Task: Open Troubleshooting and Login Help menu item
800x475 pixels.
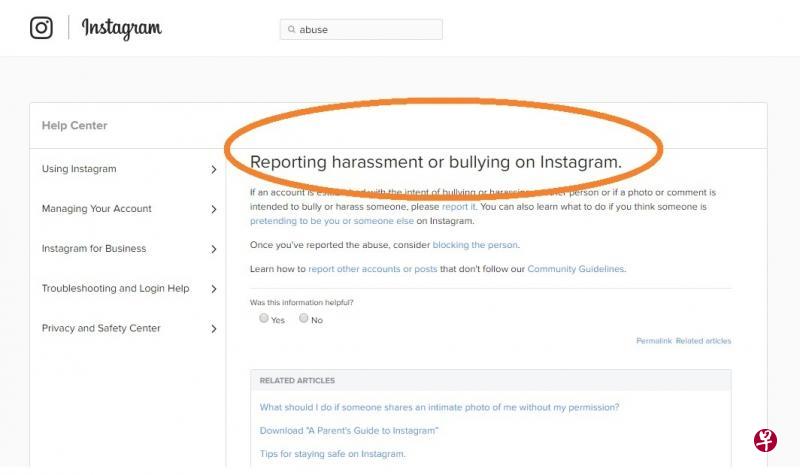Action: point(115,288)
